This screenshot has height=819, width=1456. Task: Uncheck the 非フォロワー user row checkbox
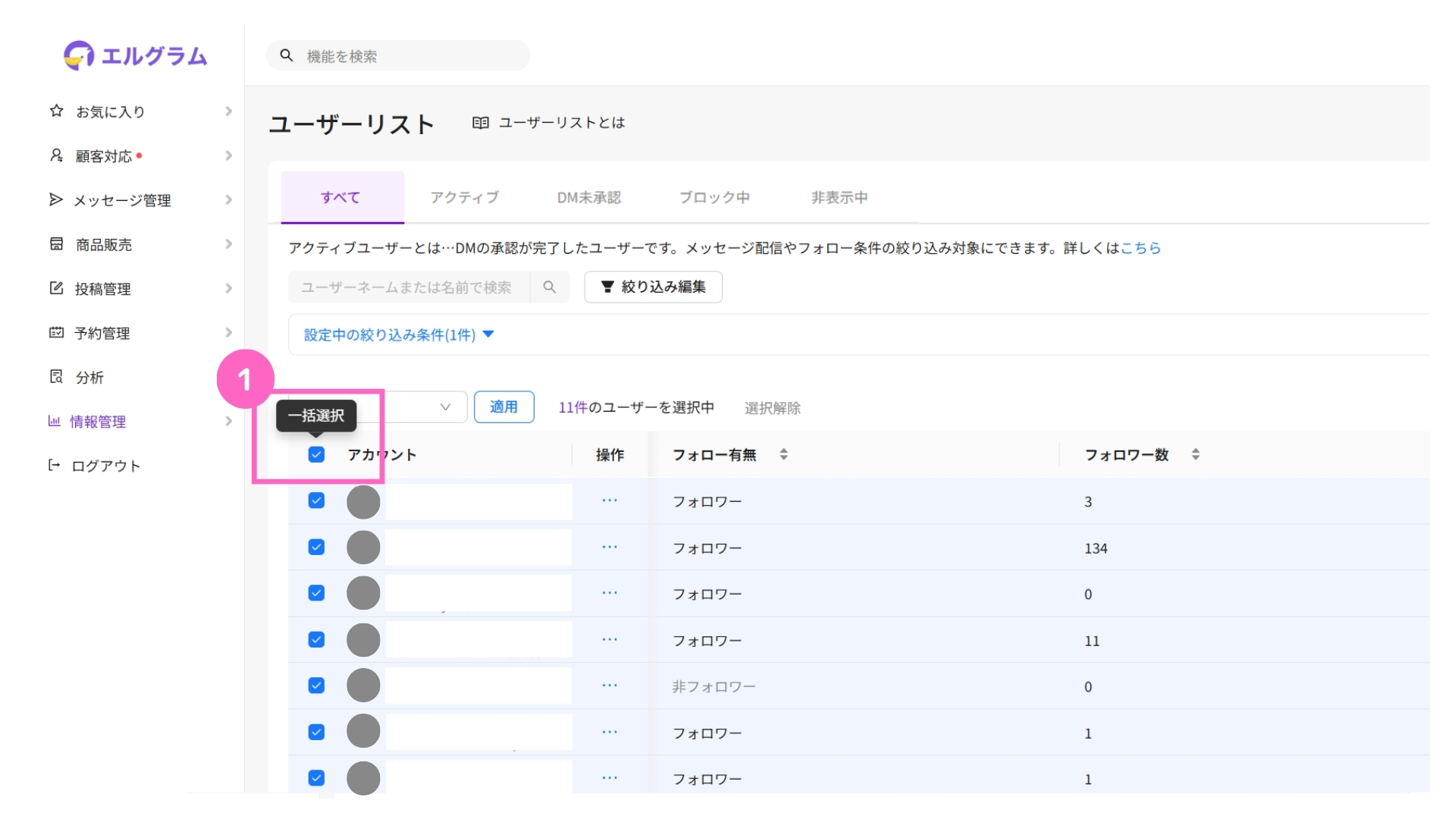[x=316, y=686]
